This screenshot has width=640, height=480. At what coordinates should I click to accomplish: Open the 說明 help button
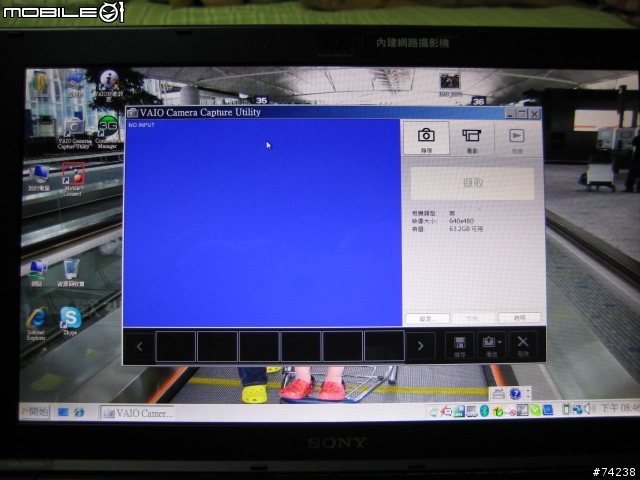(519, 318)
